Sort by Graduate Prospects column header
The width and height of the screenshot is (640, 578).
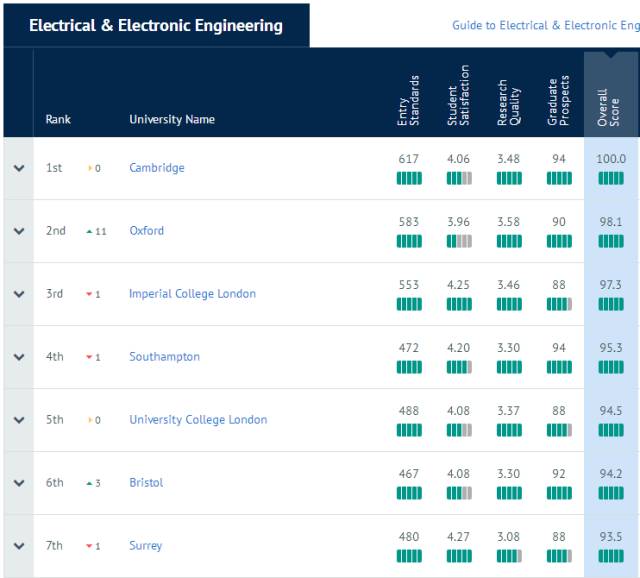[558, 101]
